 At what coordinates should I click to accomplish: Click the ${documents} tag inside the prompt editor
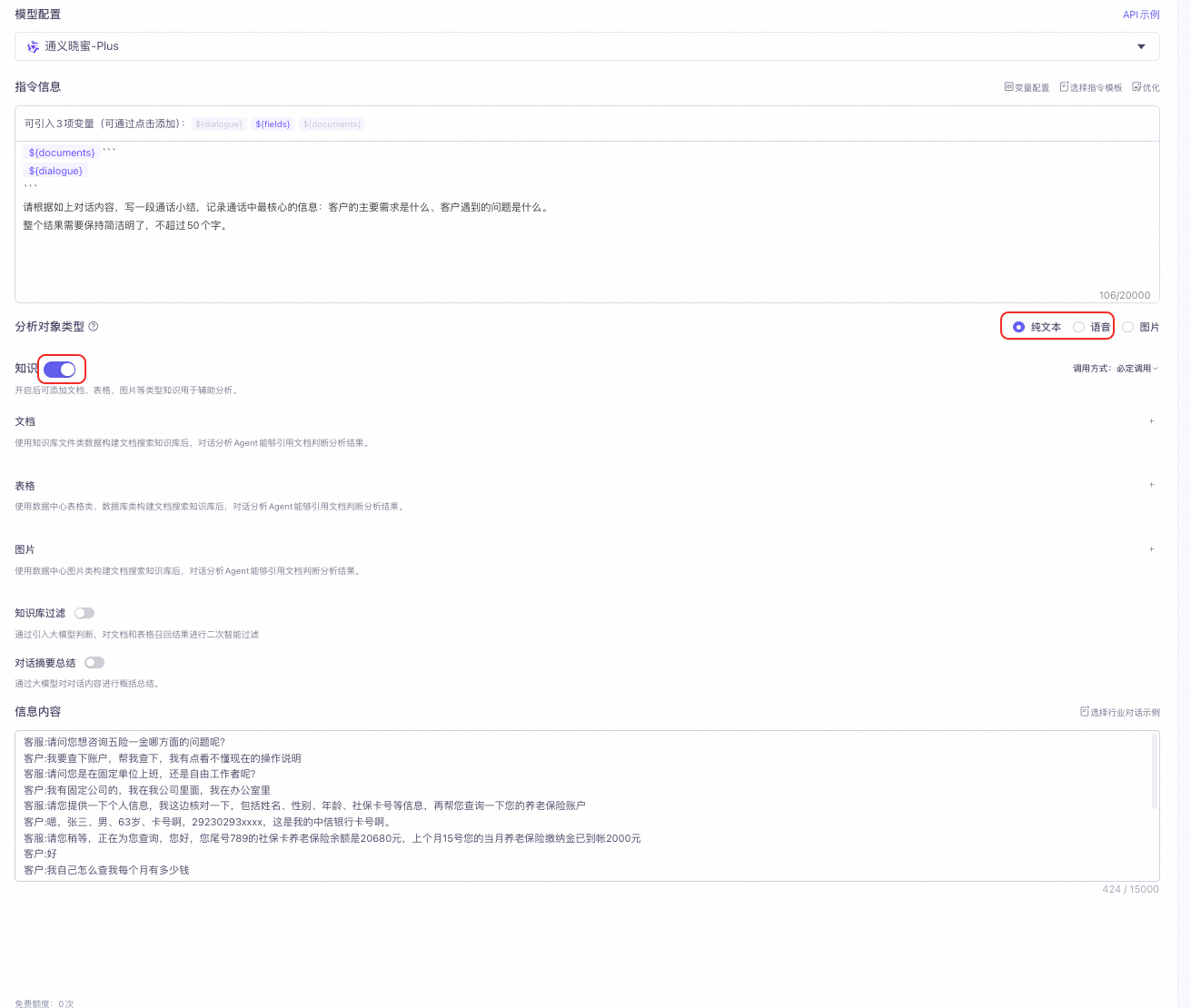tap(62, 153)
